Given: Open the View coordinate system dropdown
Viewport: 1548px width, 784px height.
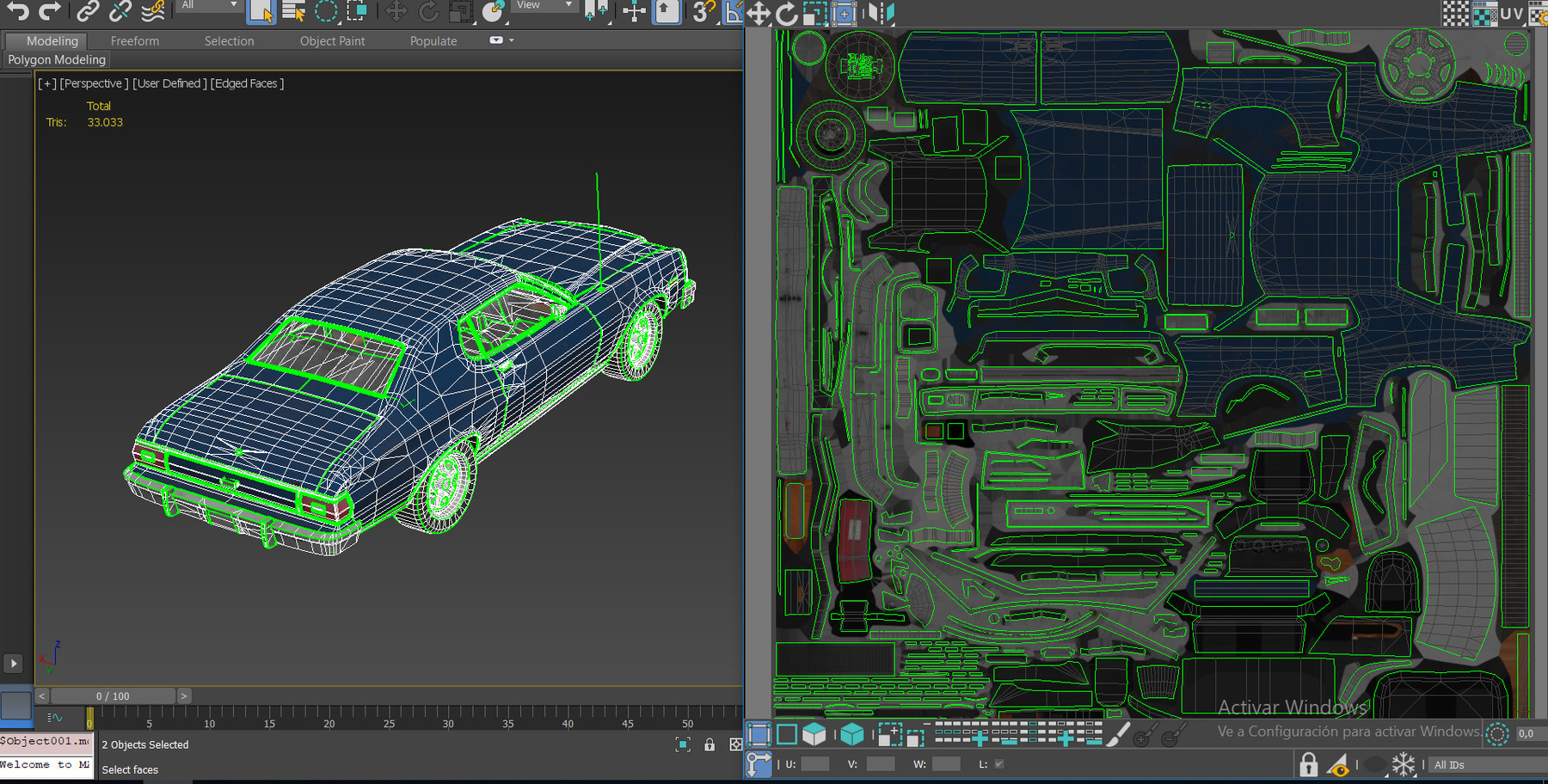Looking at the screenshot, I should [x=544, y=6].
